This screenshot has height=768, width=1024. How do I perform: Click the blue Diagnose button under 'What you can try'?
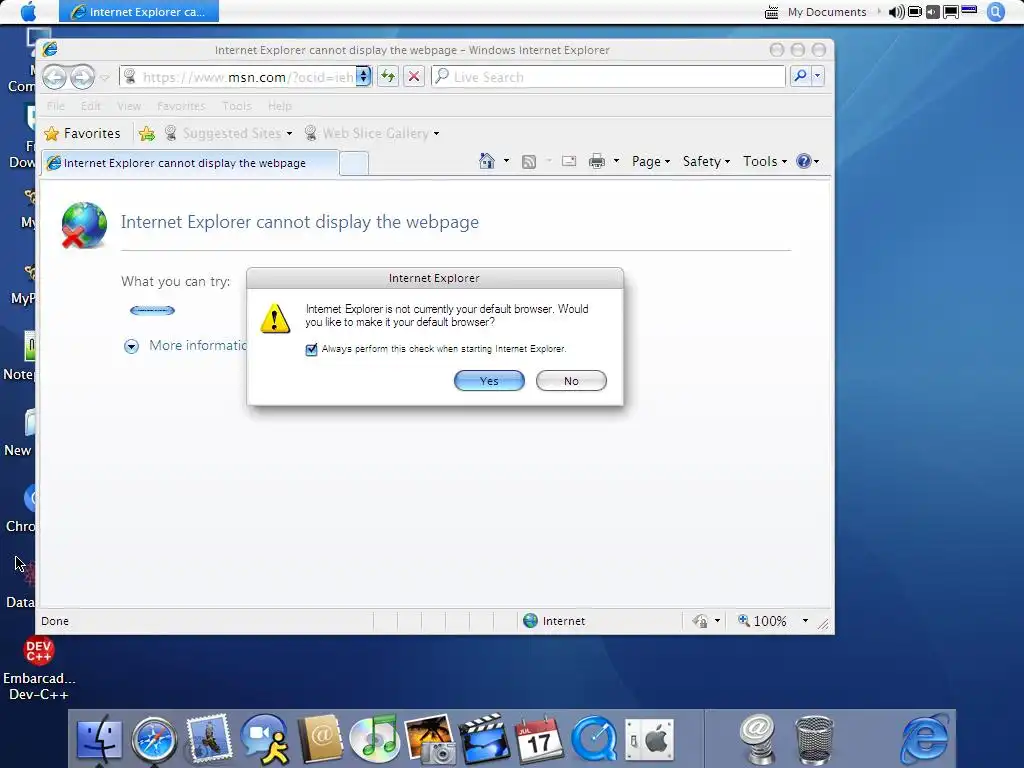coord(152,310)
